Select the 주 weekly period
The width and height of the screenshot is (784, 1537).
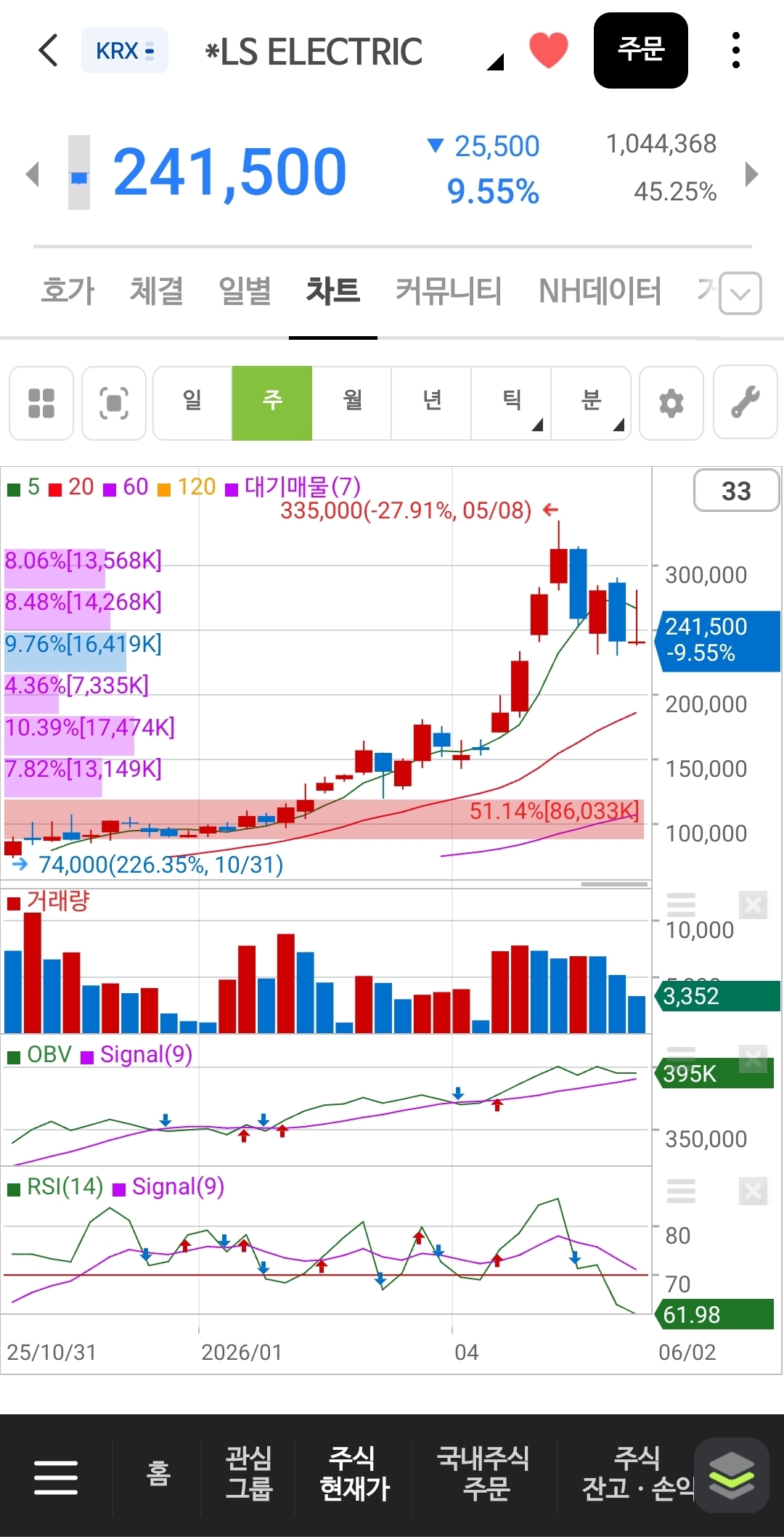pyautogui.click(x=272, y=403)
